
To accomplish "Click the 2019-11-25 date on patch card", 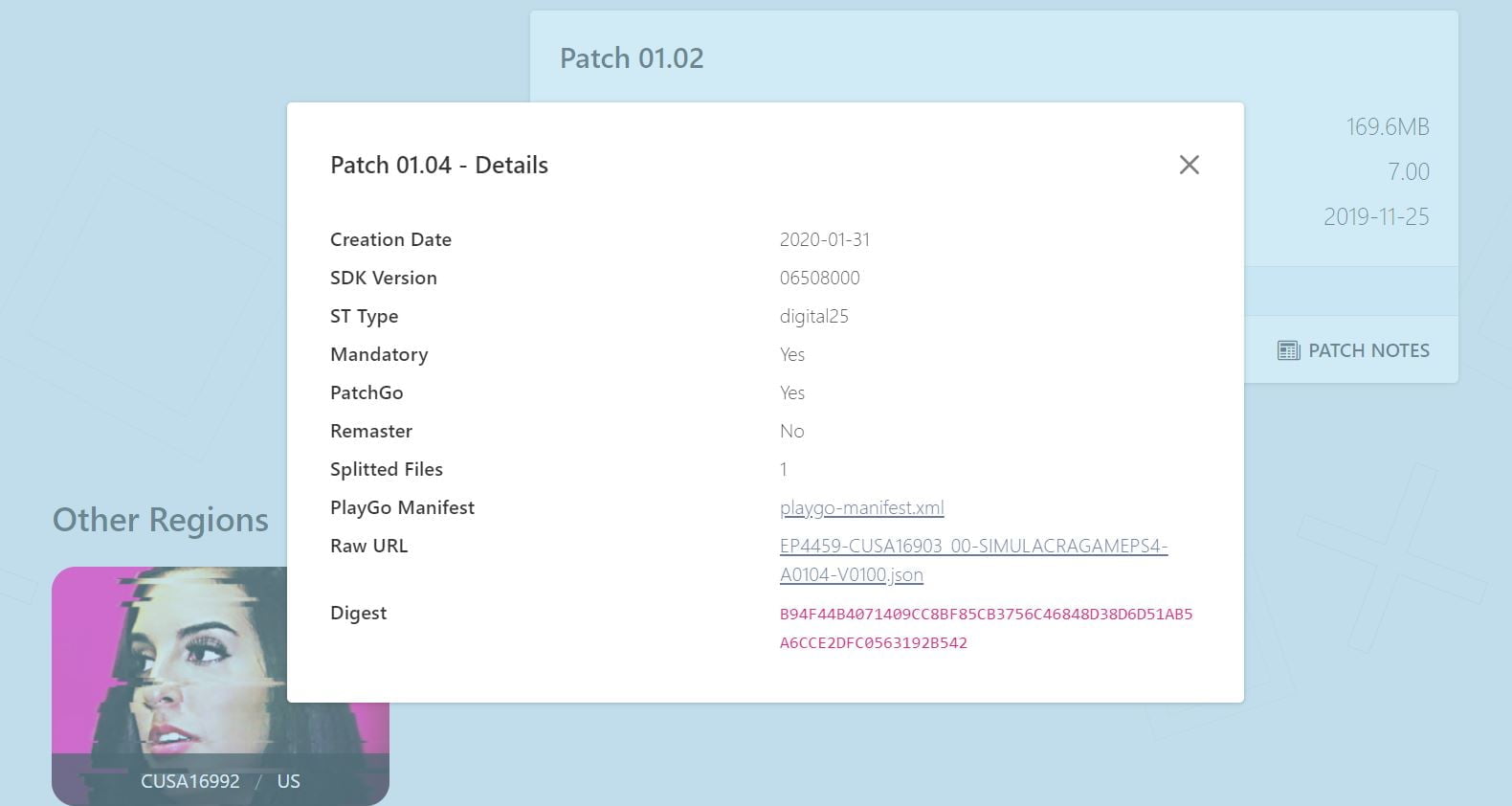I will coord(1375,216).
